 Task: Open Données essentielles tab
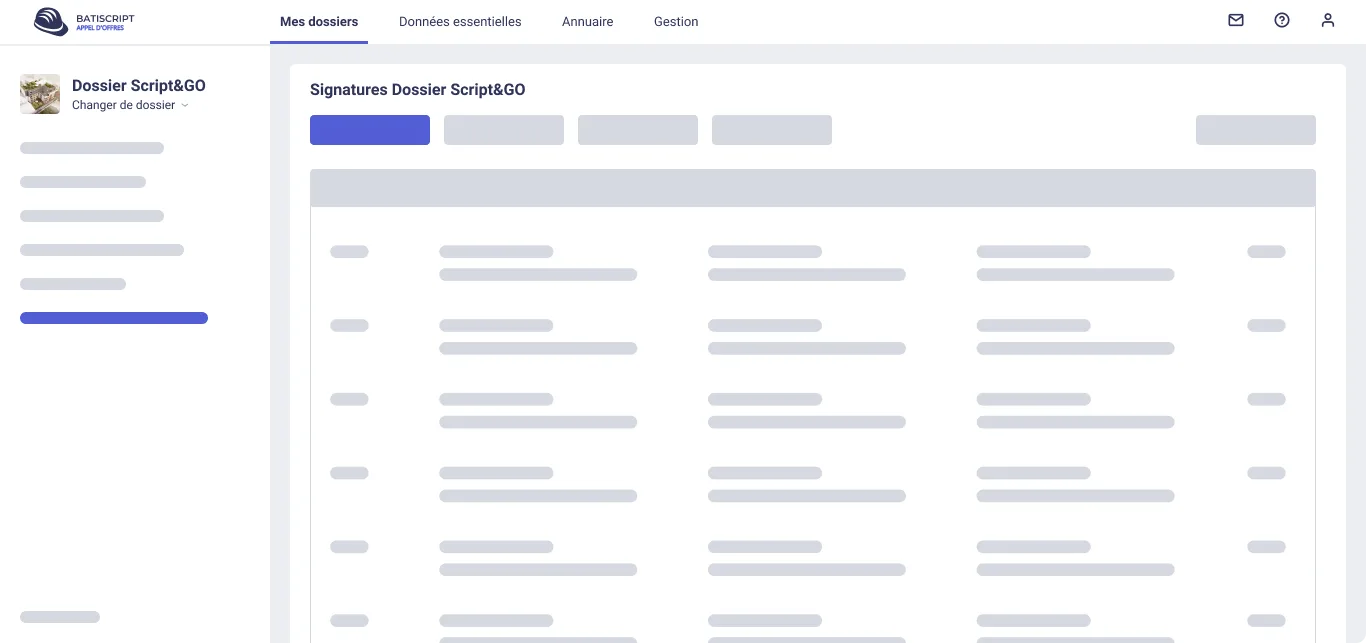pyautogui.click(x=460, y=22)
